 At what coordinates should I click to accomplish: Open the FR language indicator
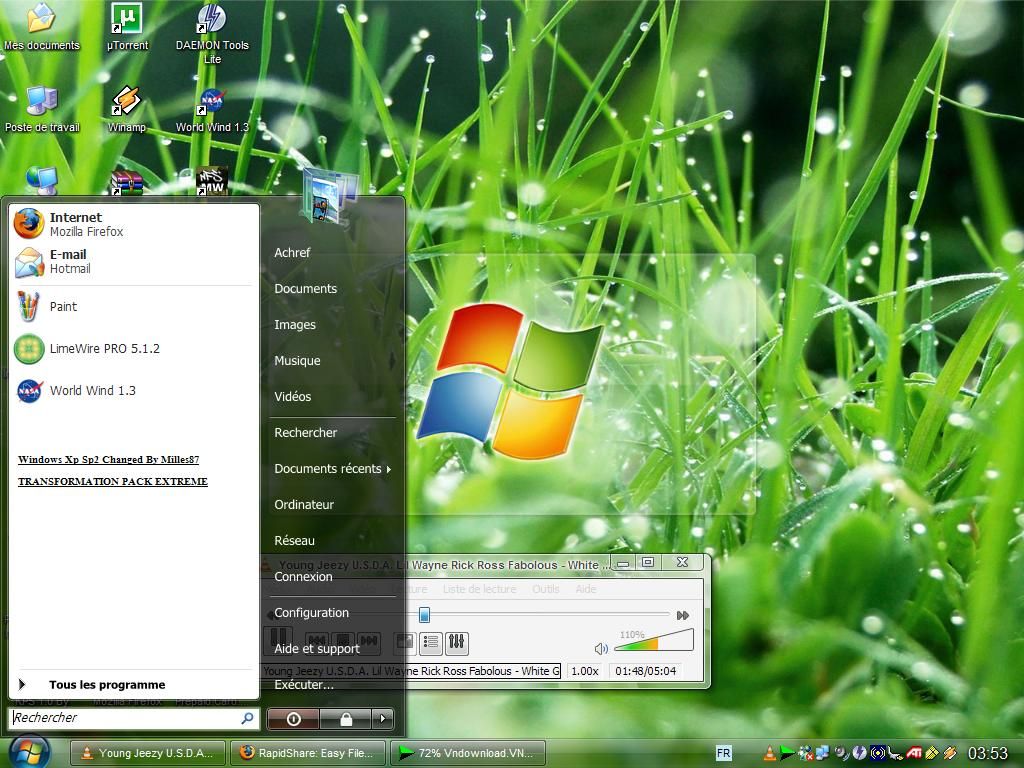(x=724, y=753)
